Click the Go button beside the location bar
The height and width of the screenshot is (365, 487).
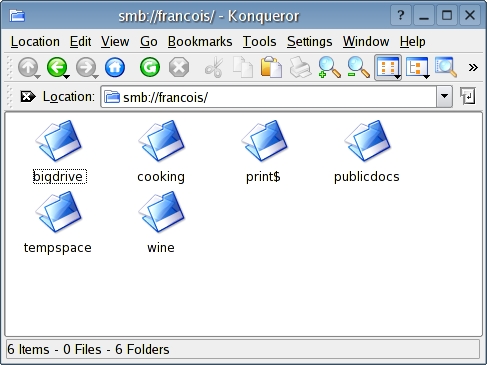468,96
